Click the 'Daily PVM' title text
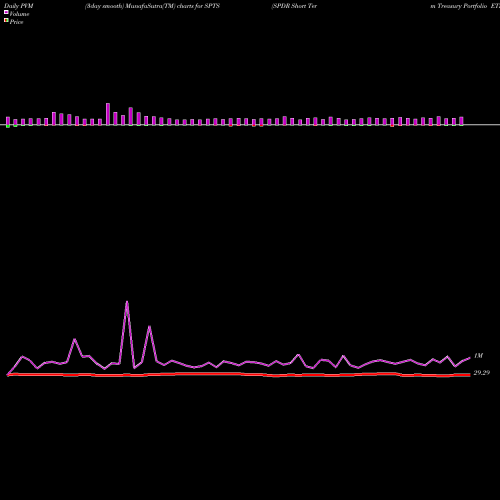This screenshot has height=500, width=500. [x=19, y=6]
